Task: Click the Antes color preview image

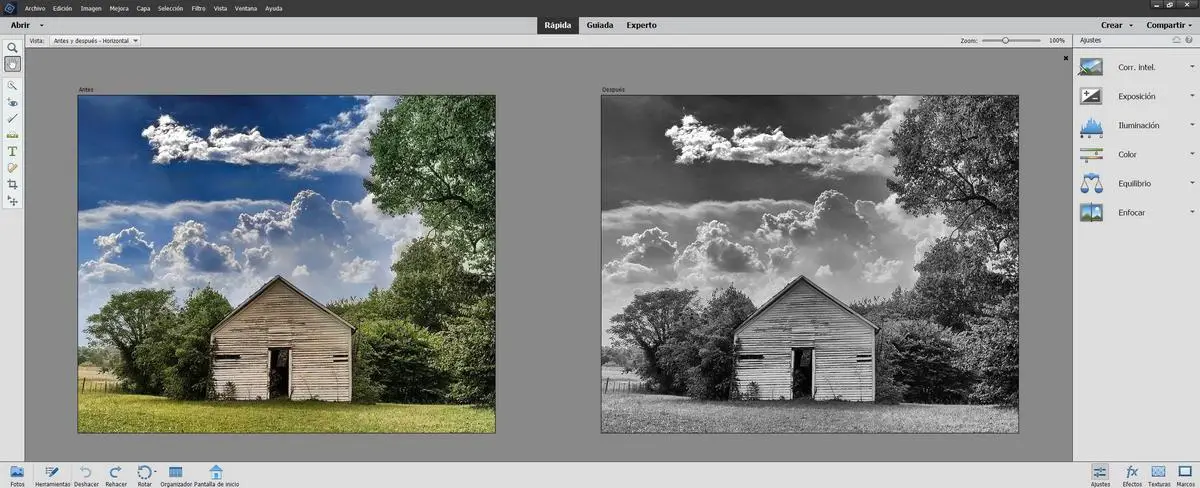Action: point(286,264)
